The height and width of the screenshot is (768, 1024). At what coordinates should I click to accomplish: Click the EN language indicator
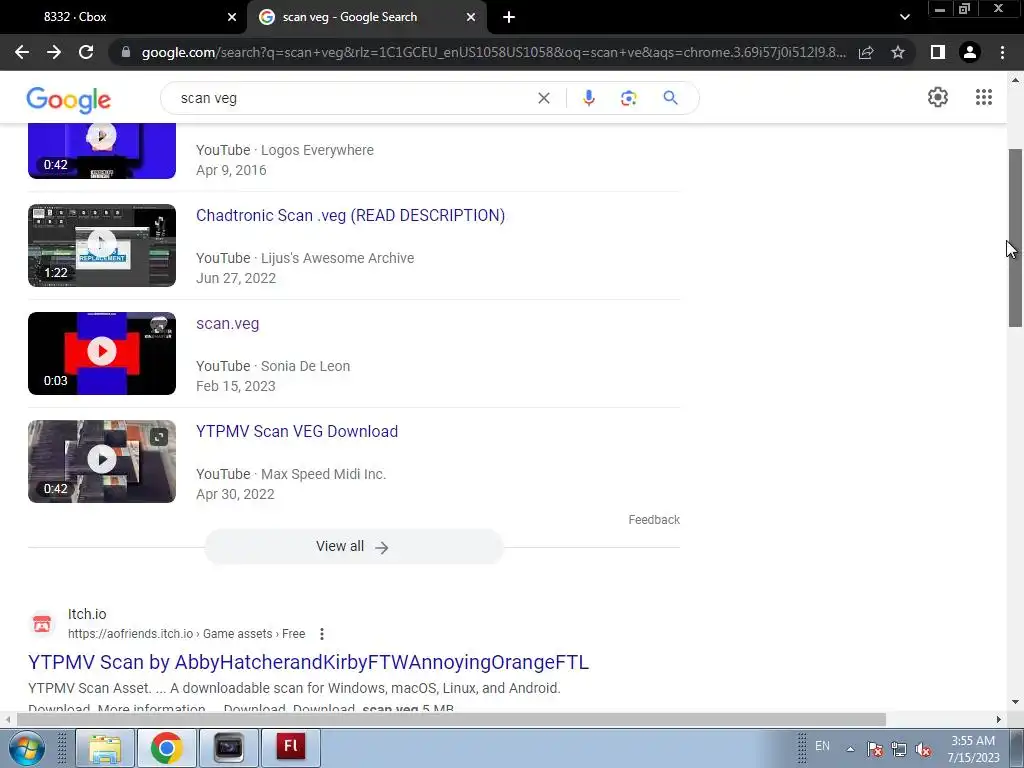pyautogui.click(x=822, y=746)
